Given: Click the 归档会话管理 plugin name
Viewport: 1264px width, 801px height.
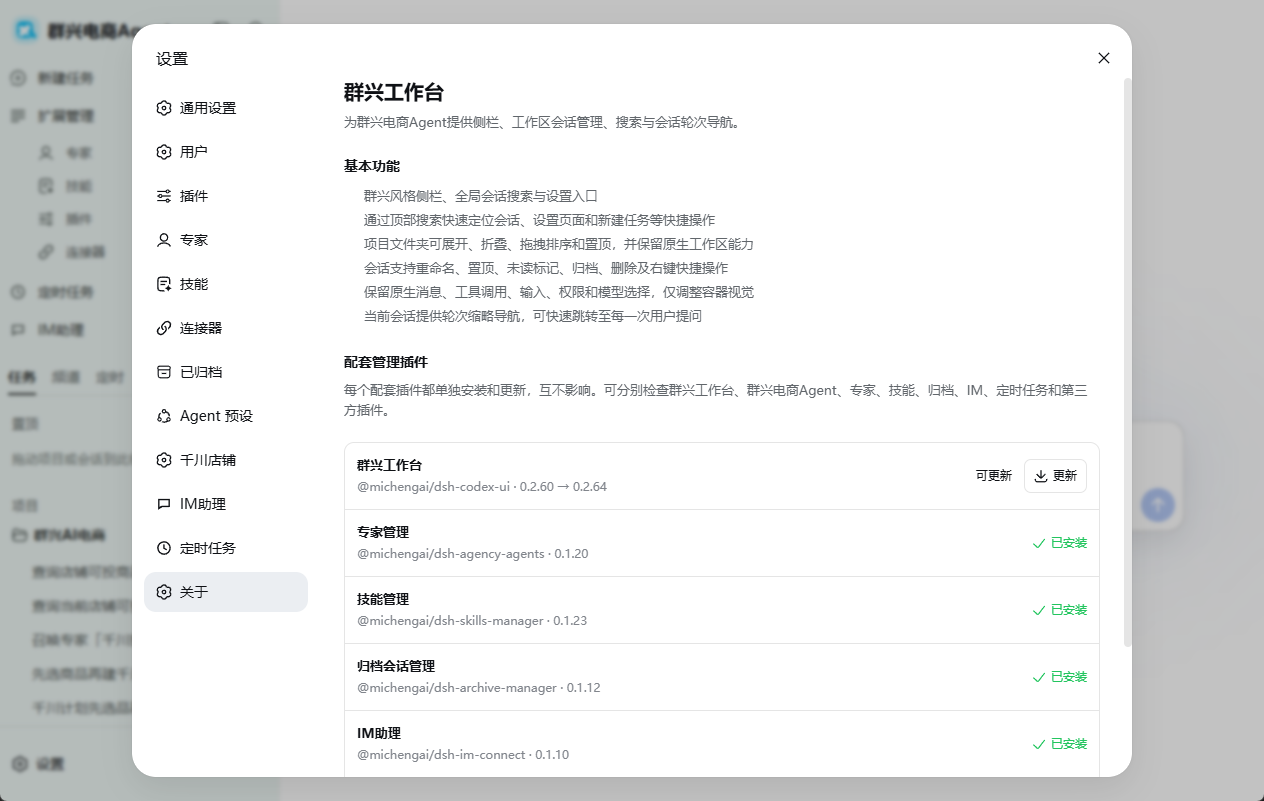Looking at the screenshot, I should click(x=396, y=666).
